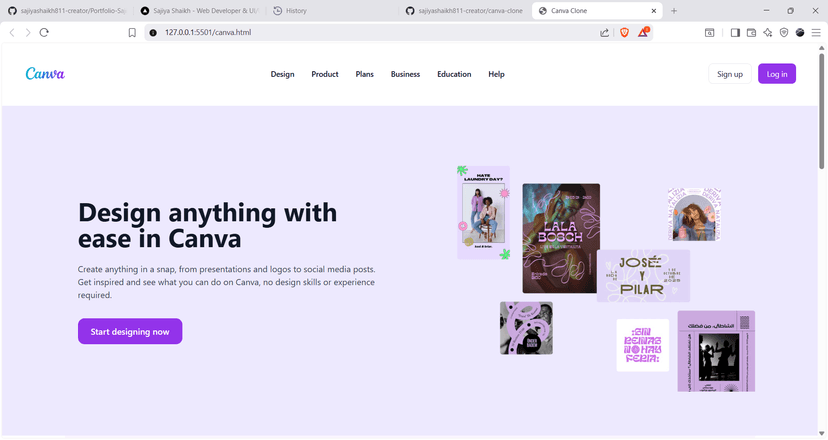This screenshot has width=828, height=440.
Task: Click the Sign up button
Action: (x=730, y=74)
